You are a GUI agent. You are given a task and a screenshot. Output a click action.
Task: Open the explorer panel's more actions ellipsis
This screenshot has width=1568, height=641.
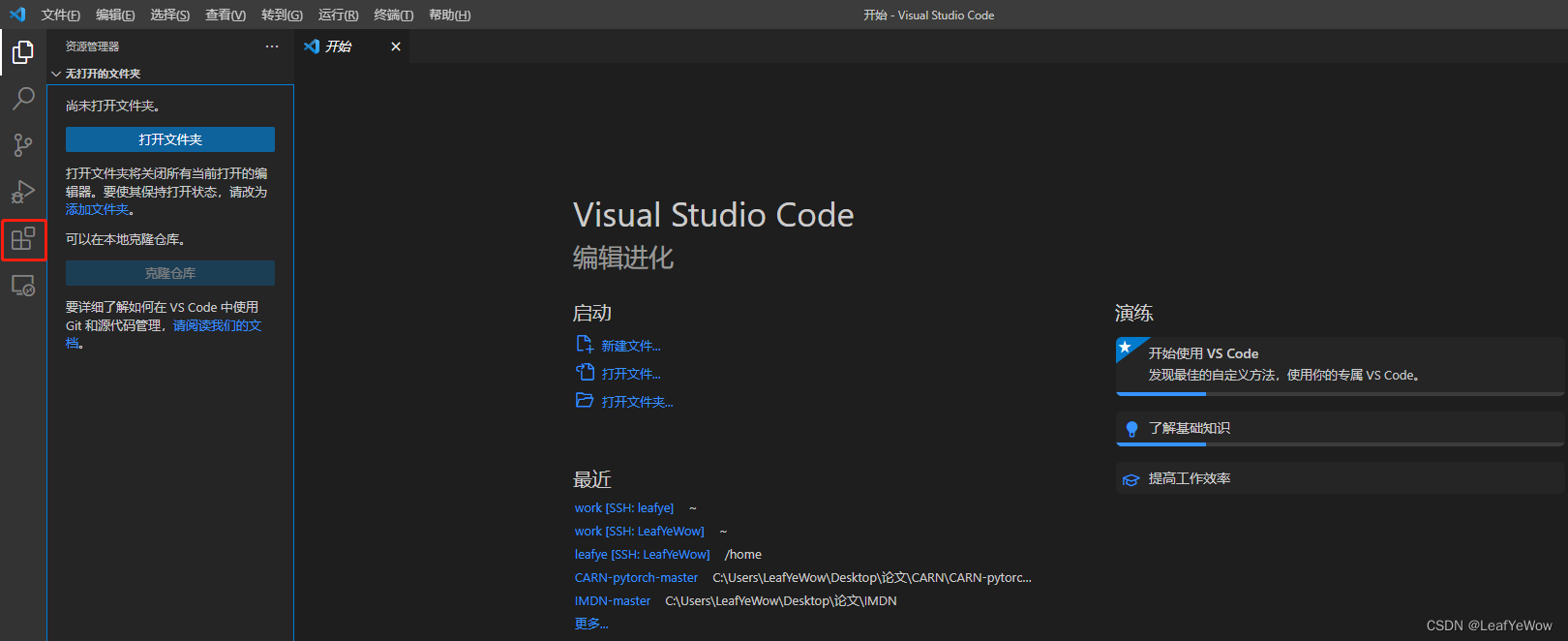point(272,46)
